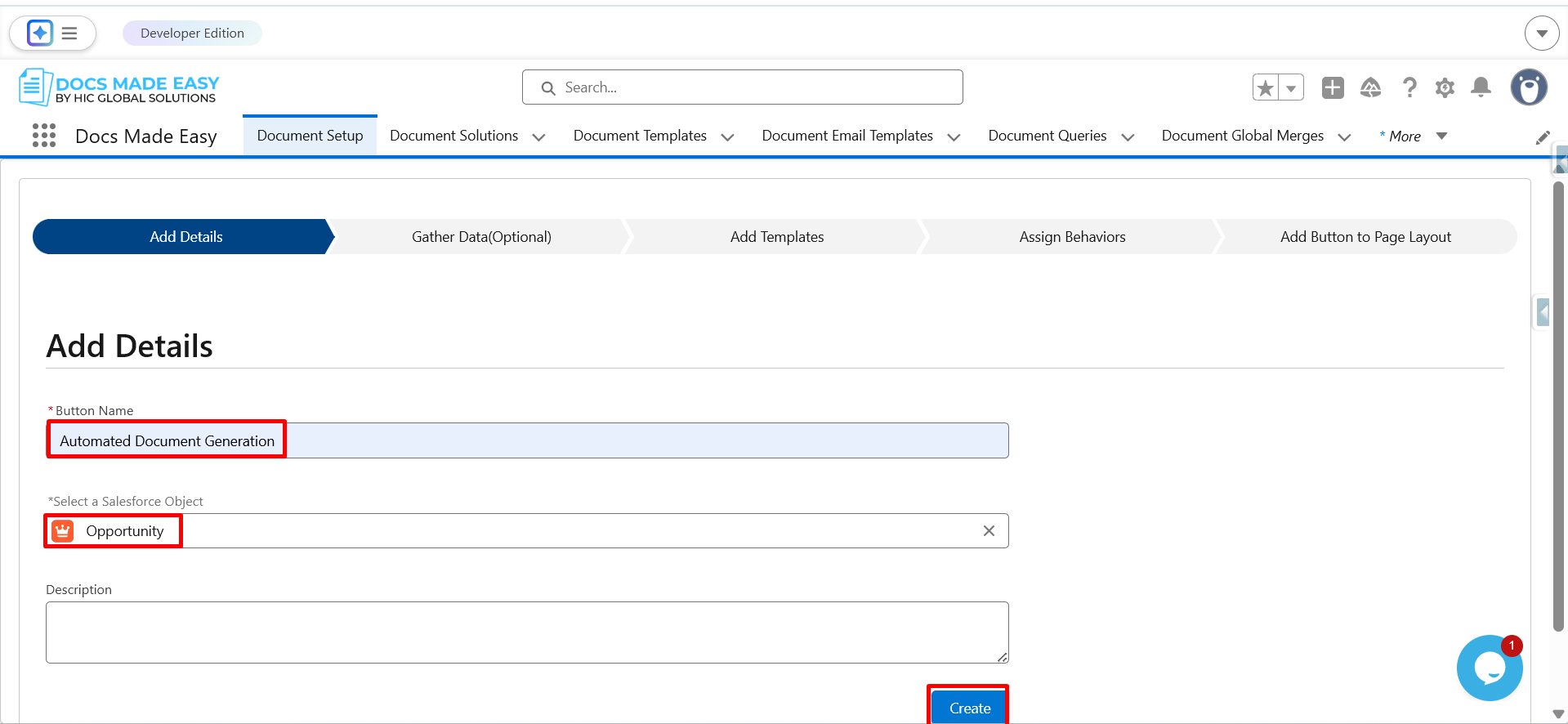Open the App Launcher grid icon
The width and height of the screenshot is (1568, 724).
pyautogui.click(x=44, y=136)
